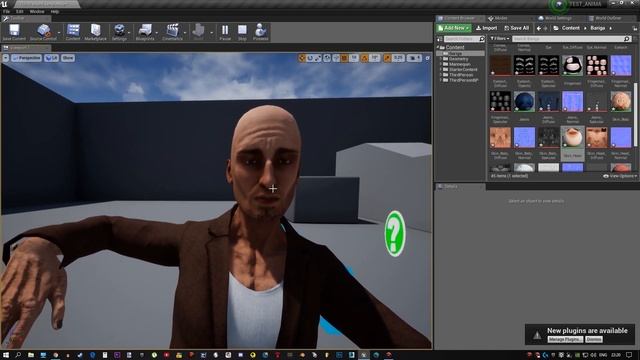Screen dimensions: 640x360
Task: Open the Marketplace from the toolbar
Action: (96, 31)
